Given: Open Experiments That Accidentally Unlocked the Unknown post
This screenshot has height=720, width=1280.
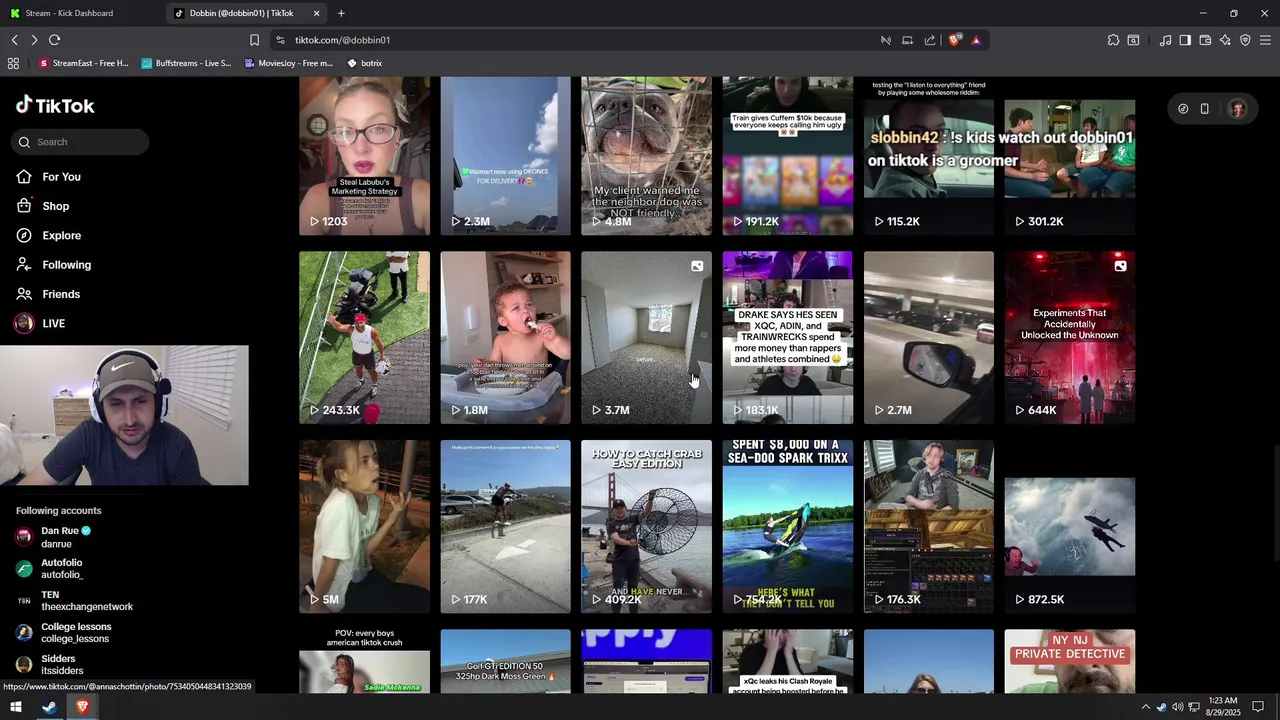Looking at the screenshot, I should (x=1070, y=338).
